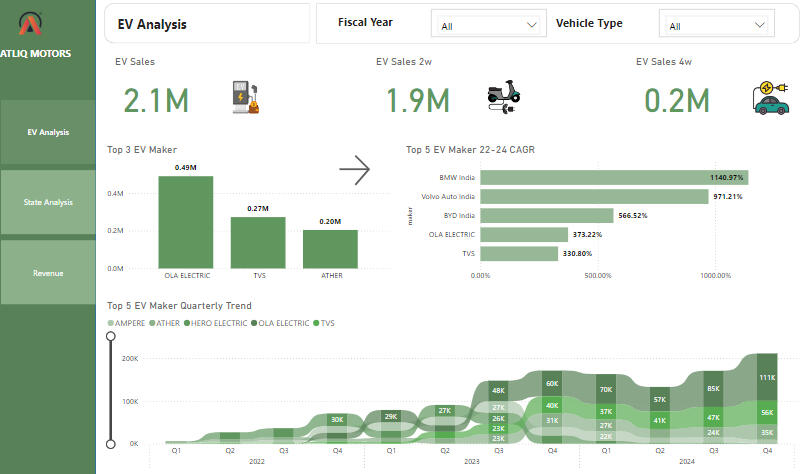Switch to the State Analysis page

click(48, 202)
